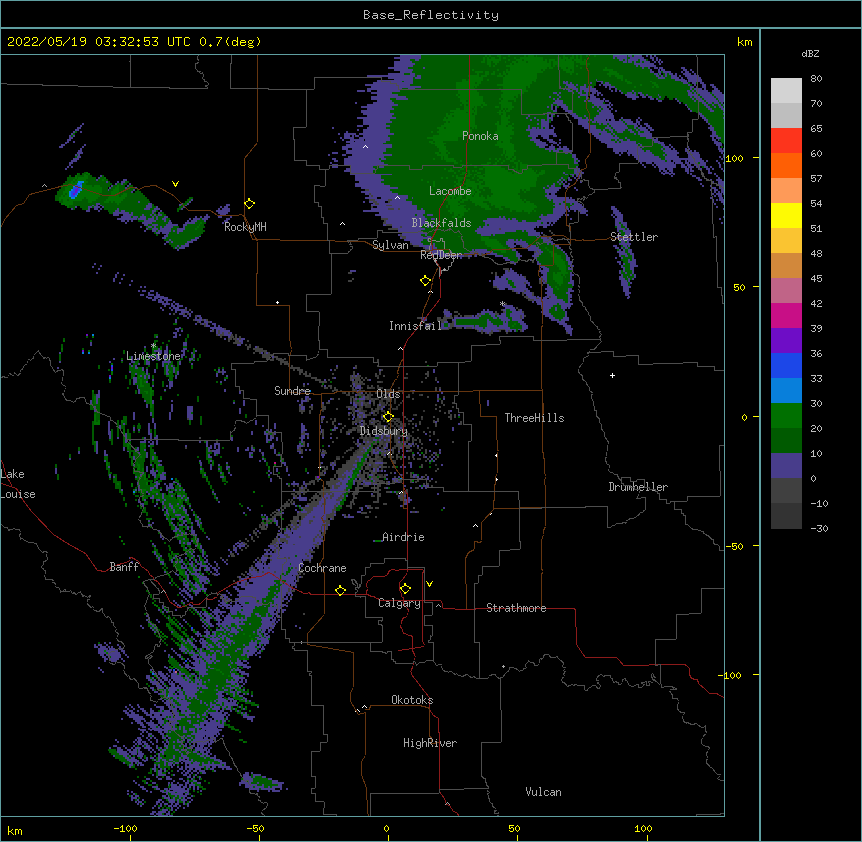The width and height of the screenshot is (862, 842).
Task: Click the ThreeHills label
Action: coord(534,418)
